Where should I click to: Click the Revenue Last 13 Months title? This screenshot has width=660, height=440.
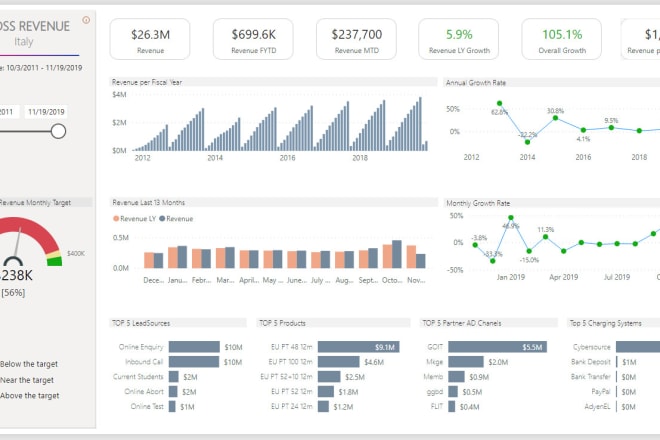(x=148, y=203)
